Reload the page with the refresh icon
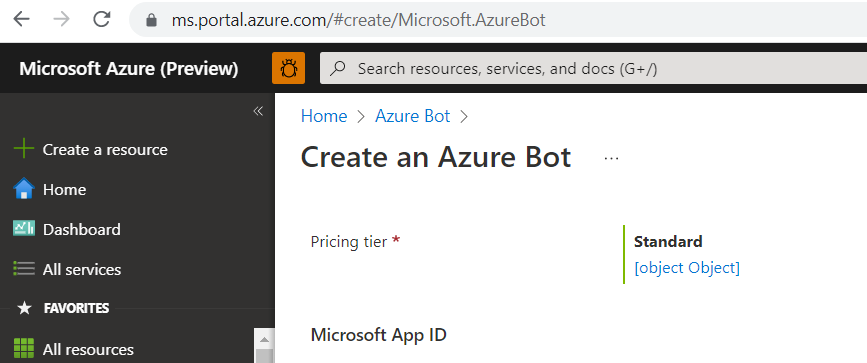This screenshot has height=363, width=867. (102, 19)
